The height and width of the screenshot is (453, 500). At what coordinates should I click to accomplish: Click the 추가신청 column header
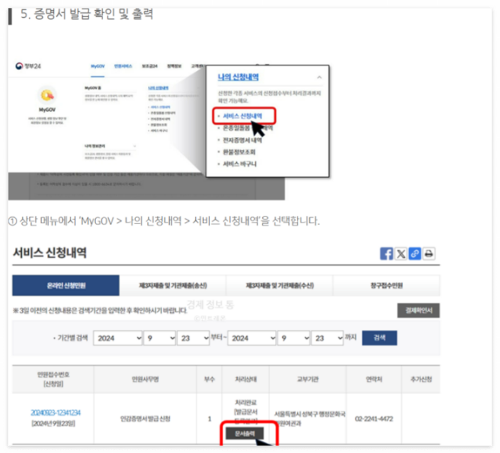[421, 379]
